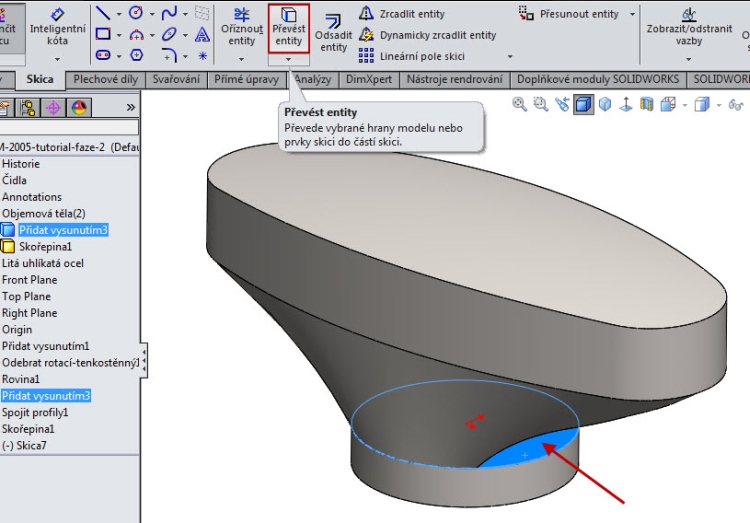Screen dimensions: 750x523
Task: Select Top Plane in feature tree
Action: point(26,296)
